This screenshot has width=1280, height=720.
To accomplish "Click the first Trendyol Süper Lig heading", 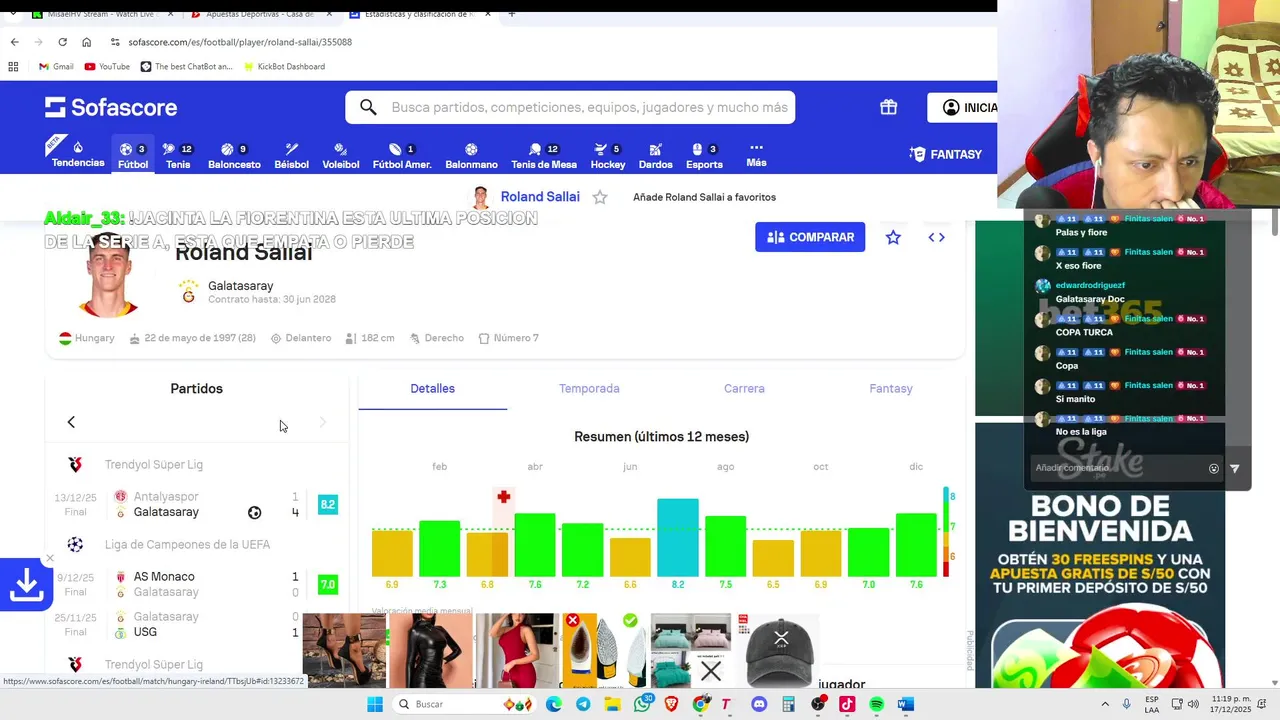I will pyautogui.click(x=153, y=464).
